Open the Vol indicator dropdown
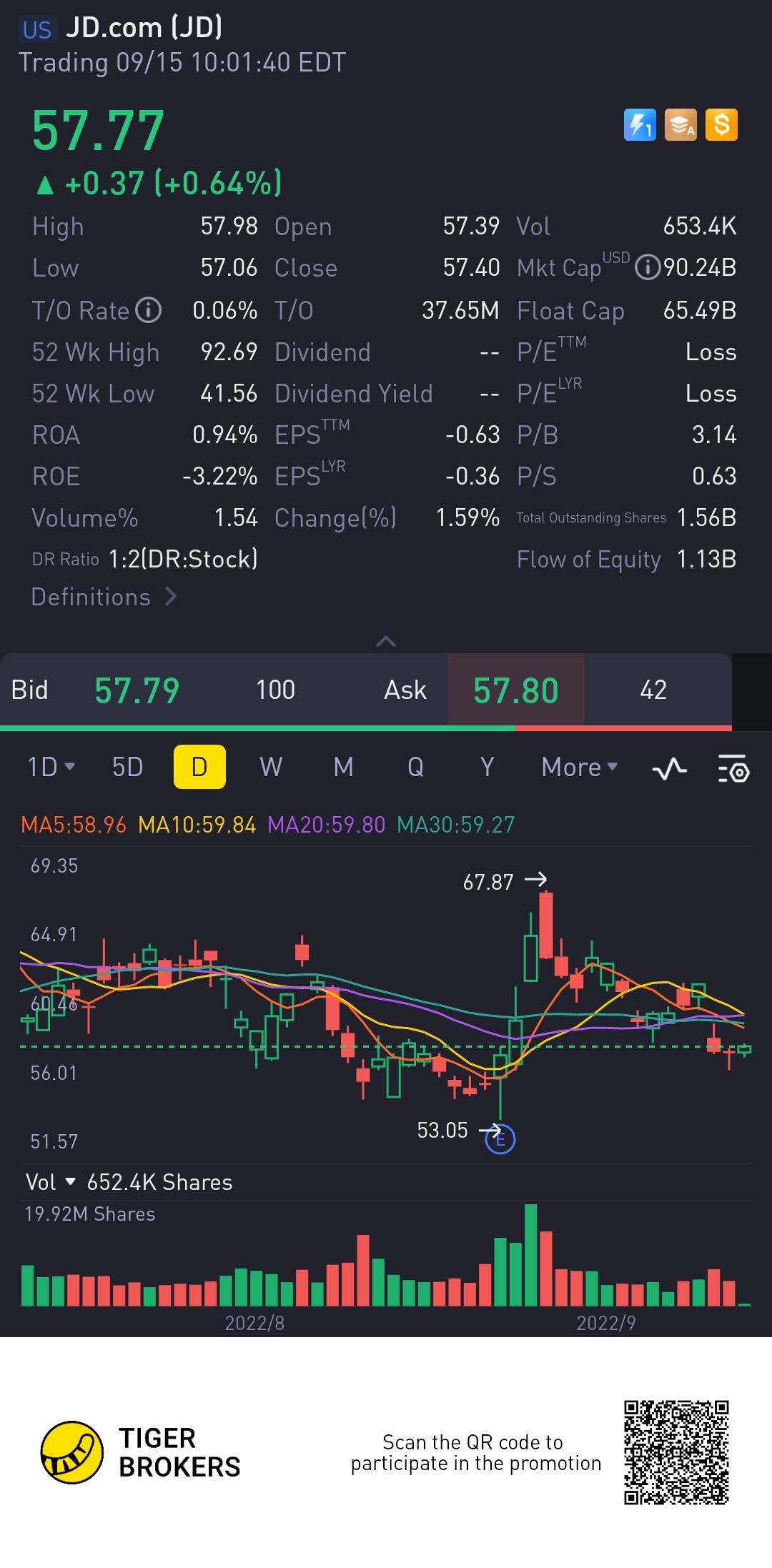The height and width of the screenshot is (1568, 772). [51, 1182]
